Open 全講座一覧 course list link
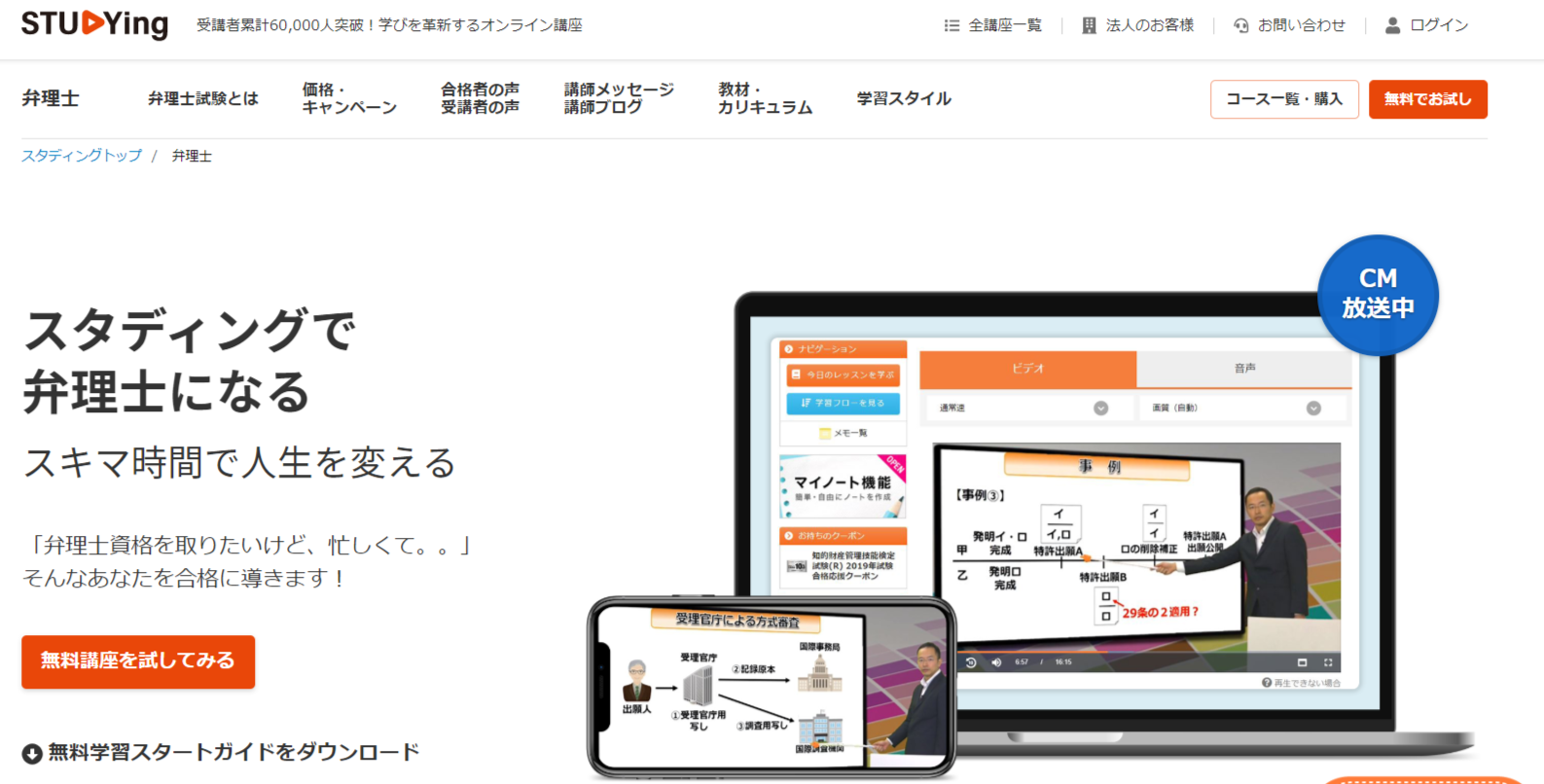This screenshot has height=784, width=1544. [1005, 25]
